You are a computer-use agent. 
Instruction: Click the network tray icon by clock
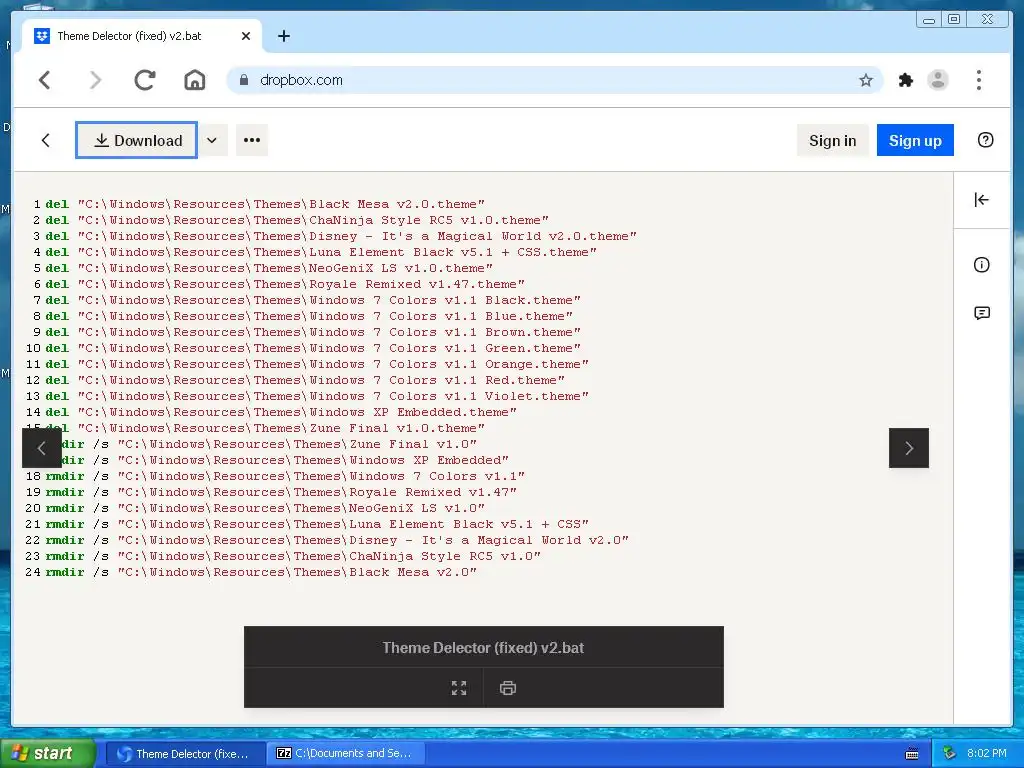click(949, 754)
